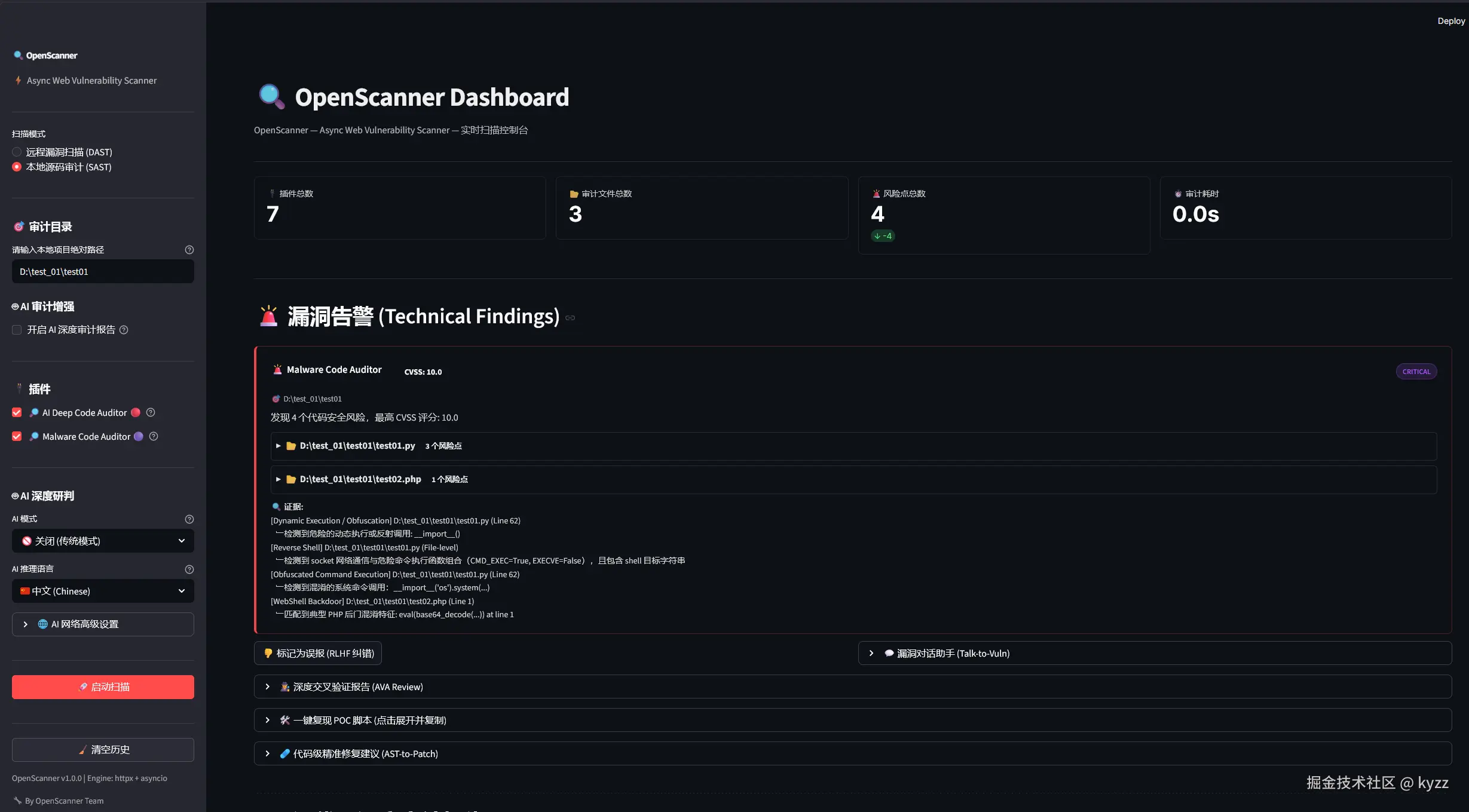
Task: Click 标记为误报 (RLHF 纠错) button
Action: pyautogui.click(x=318, y=653)
